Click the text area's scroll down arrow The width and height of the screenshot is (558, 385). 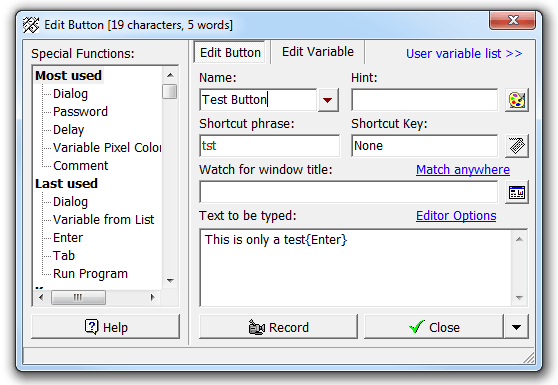(x=519, y=297)
